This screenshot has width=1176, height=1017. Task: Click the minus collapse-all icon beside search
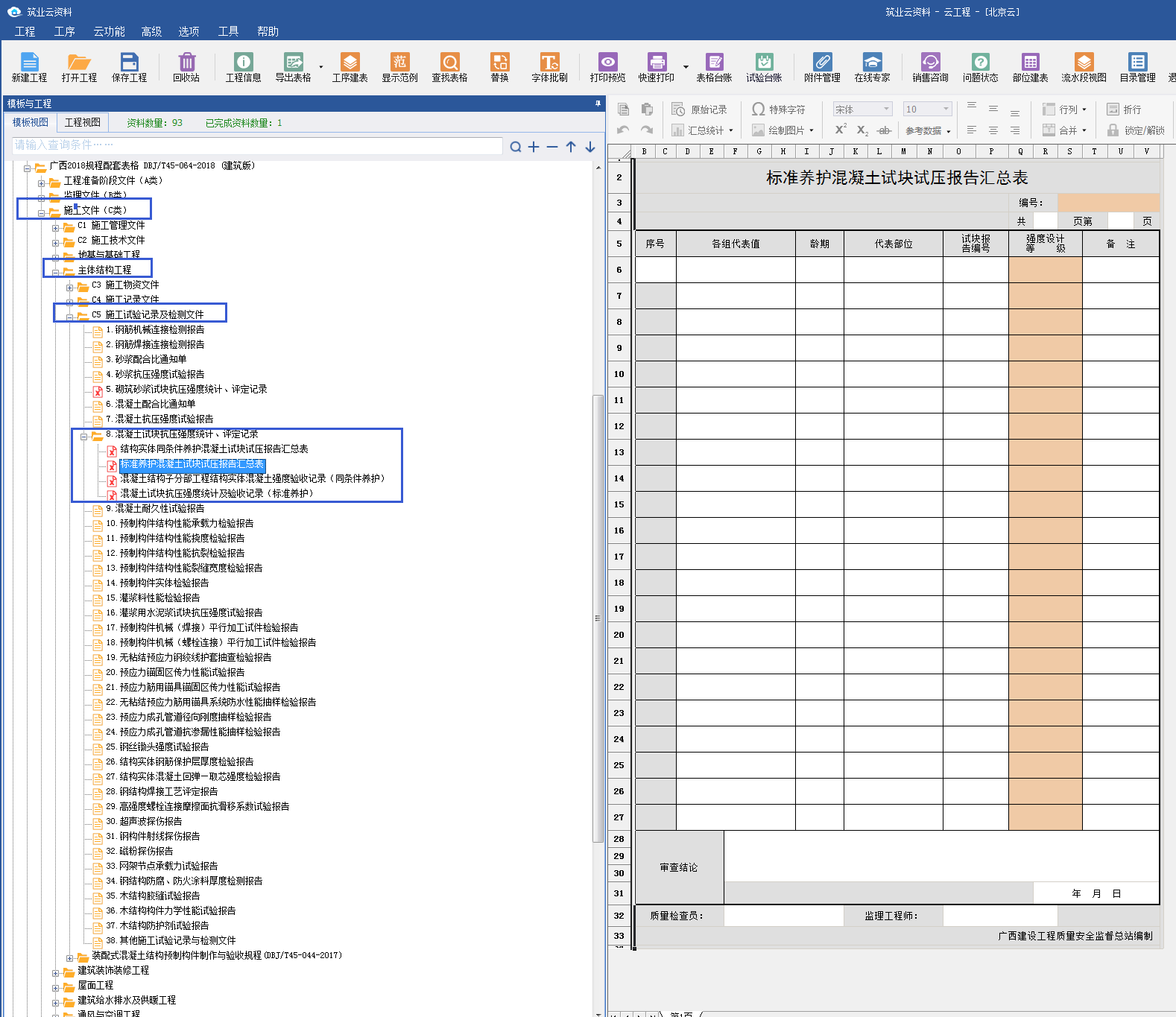coord(552,147)
